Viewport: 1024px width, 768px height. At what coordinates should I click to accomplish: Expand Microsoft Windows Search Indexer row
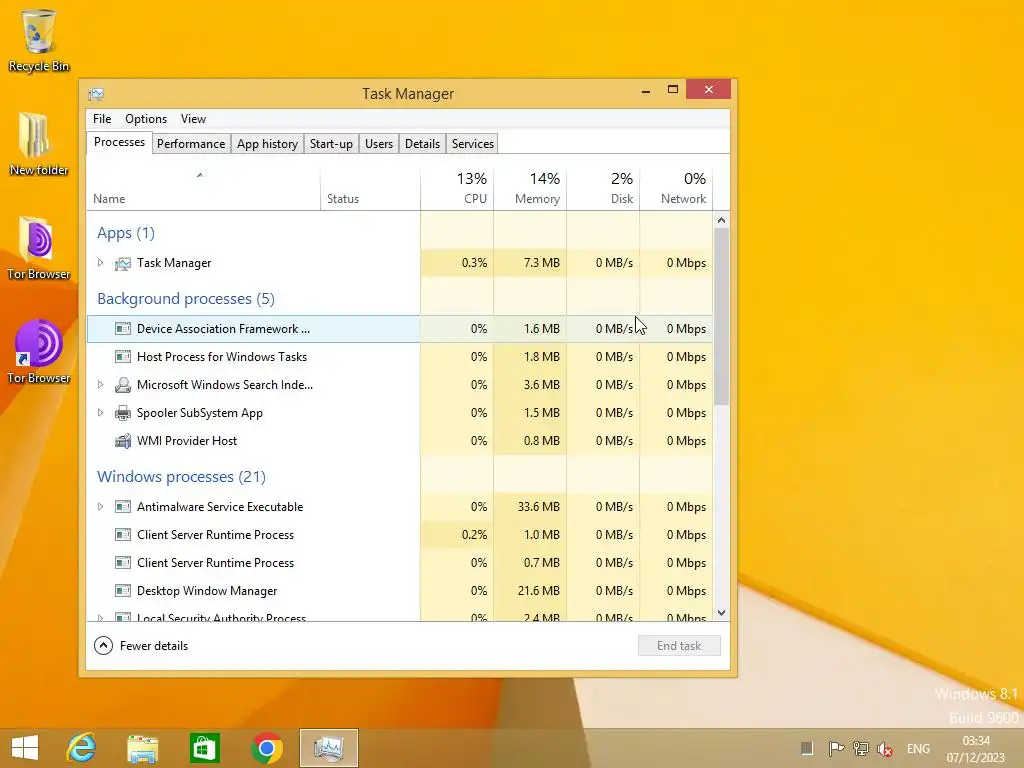pos(101,385)
